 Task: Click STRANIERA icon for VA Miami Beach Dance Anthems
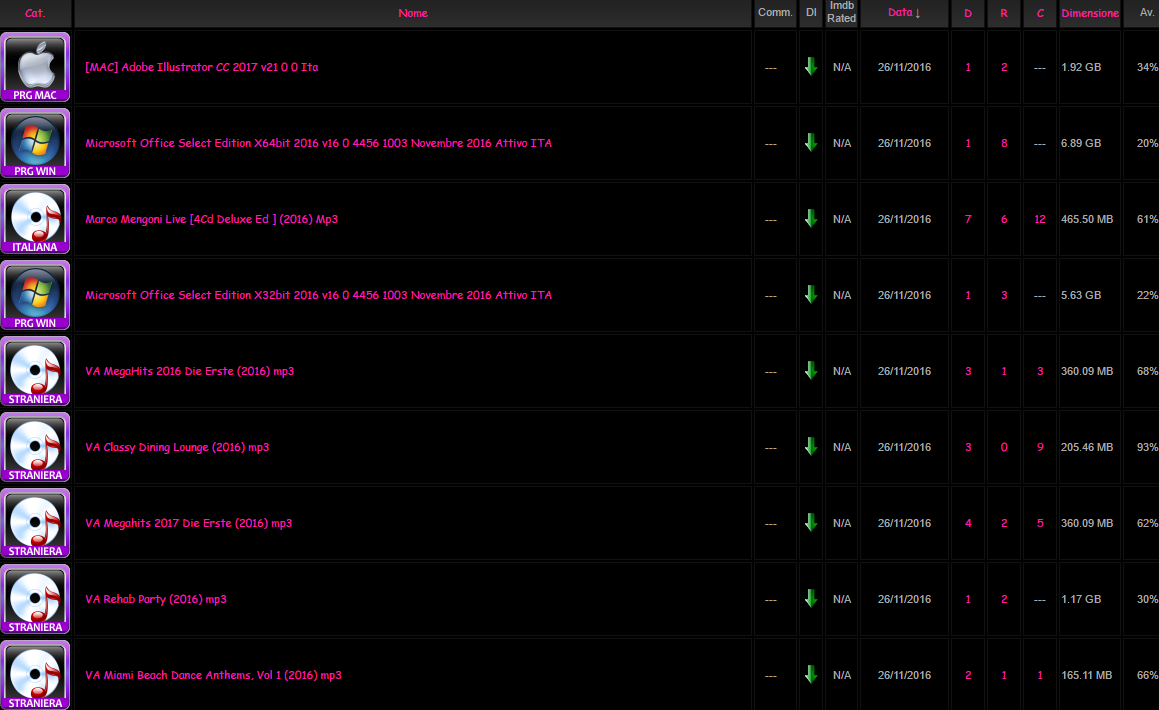click(35, 675)
